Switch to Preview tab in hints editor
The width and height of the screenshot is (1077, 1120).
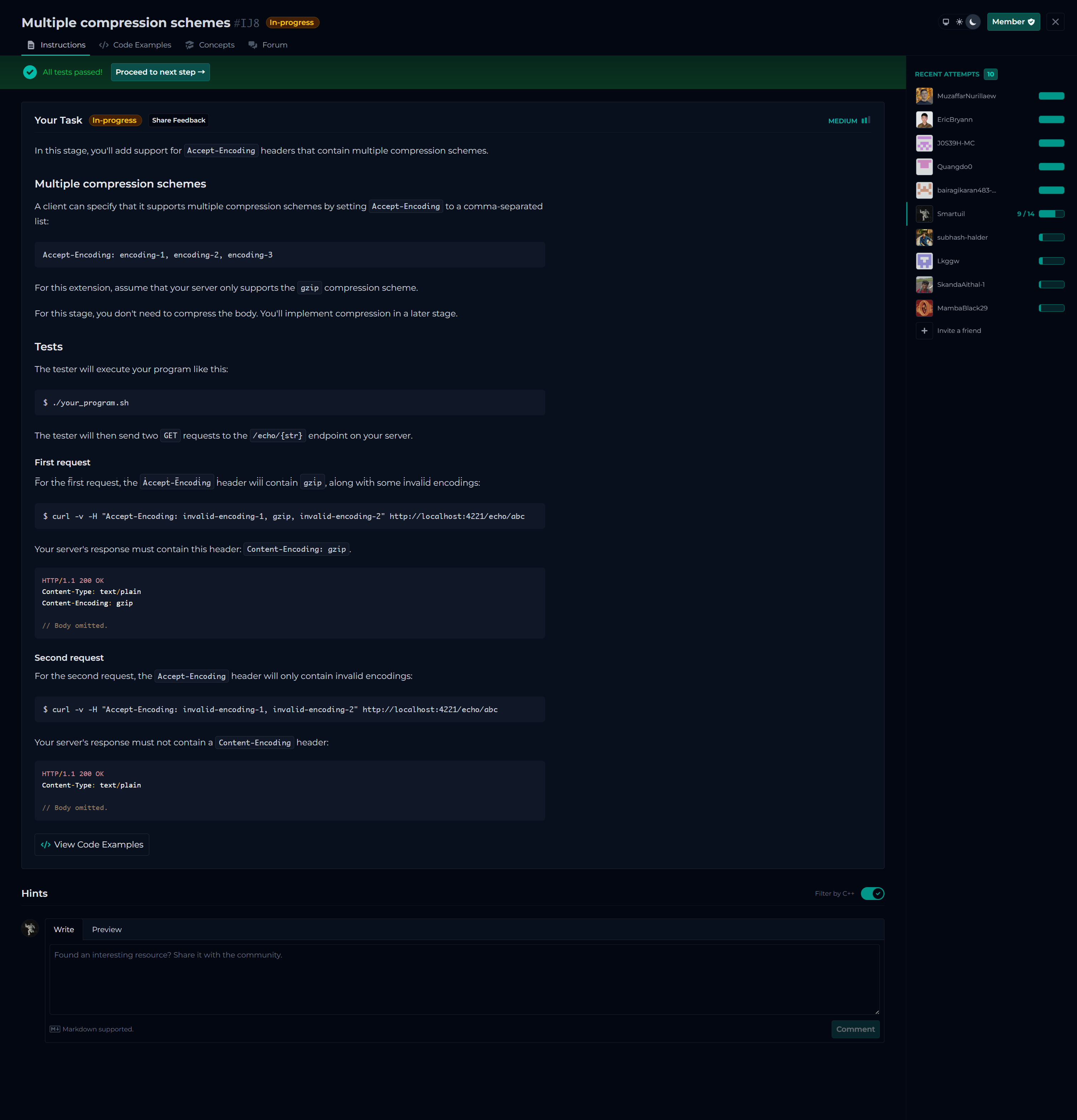tap(106, 930)
